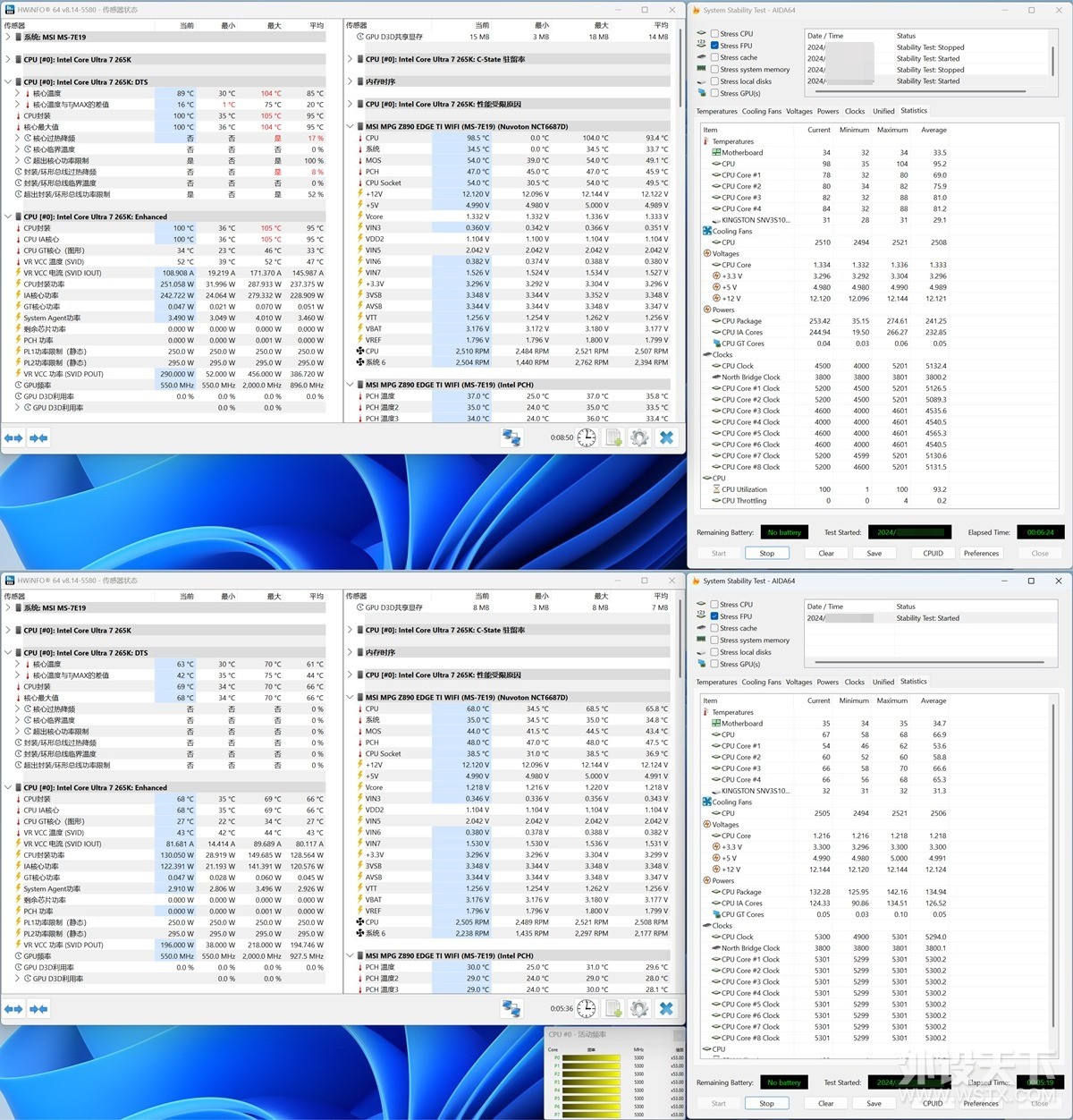Click expand-columns arrows icon in lower HWiNFO
Viewport: 1073px width, 1120px height.
coord(13,1009)
